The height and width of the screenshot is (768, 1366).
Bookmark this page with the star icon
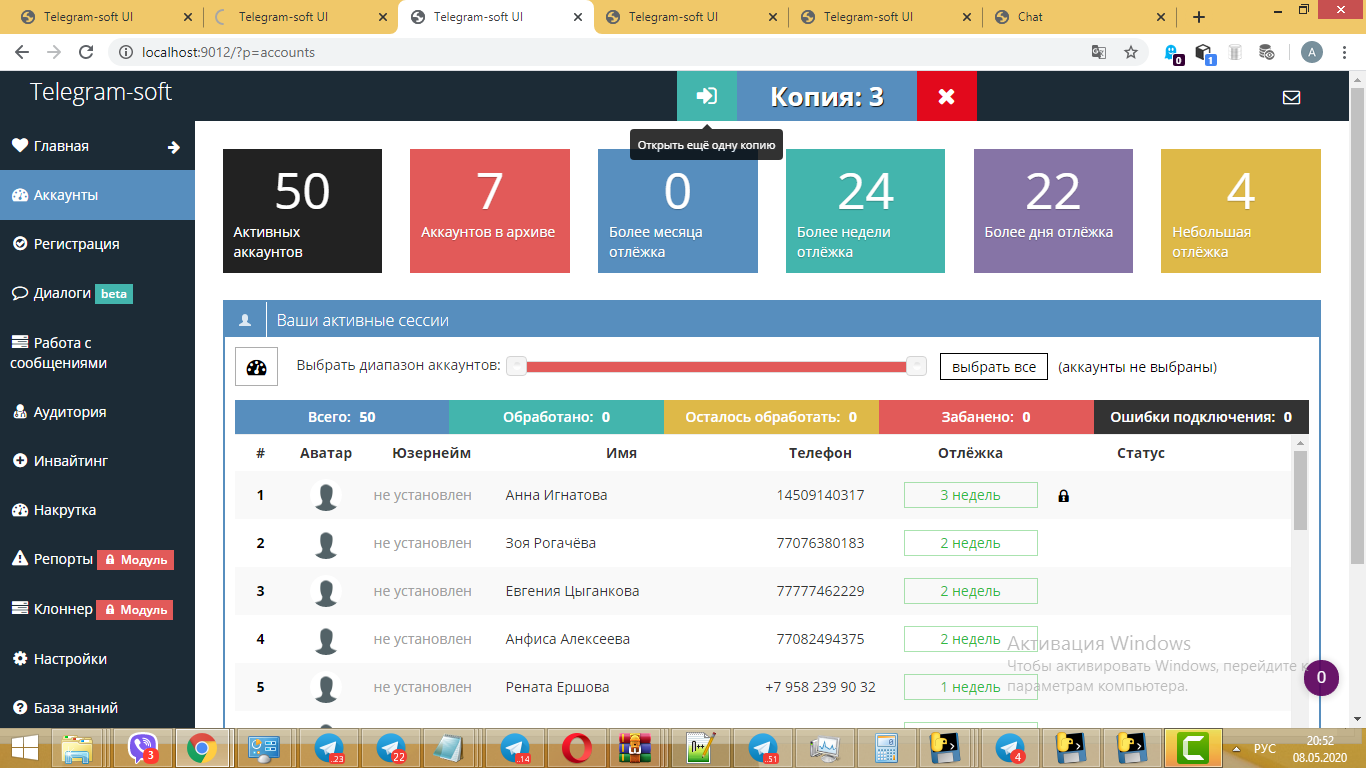(1131, 52)
